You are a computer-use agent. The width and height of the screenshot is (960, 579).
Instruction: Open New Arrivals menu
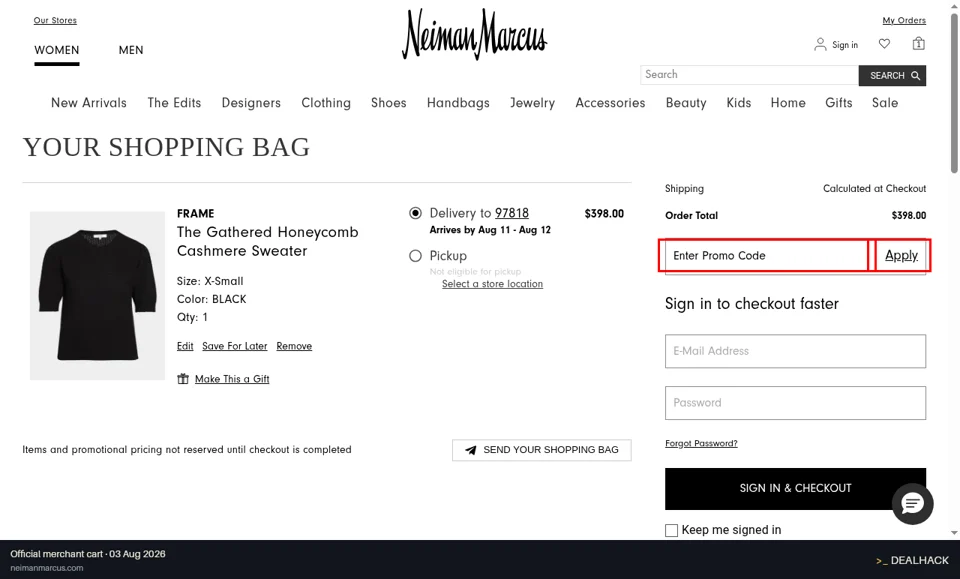point(89,103)
